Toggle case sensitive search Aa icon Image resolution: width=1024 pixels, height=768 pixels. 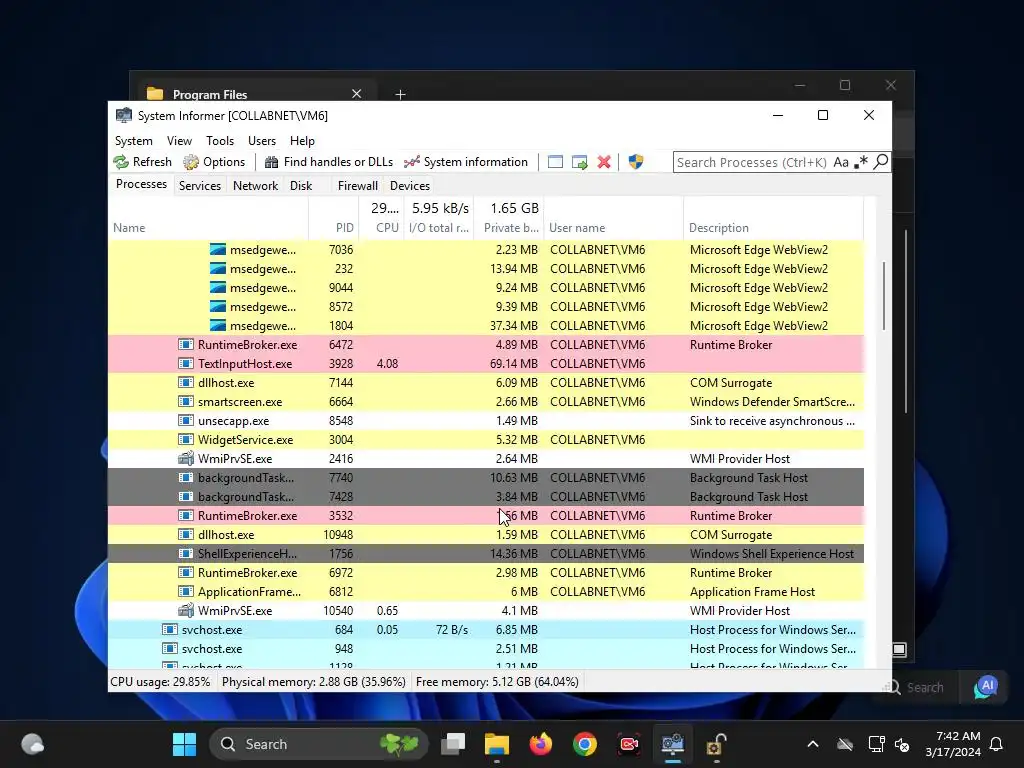(841, 162)
